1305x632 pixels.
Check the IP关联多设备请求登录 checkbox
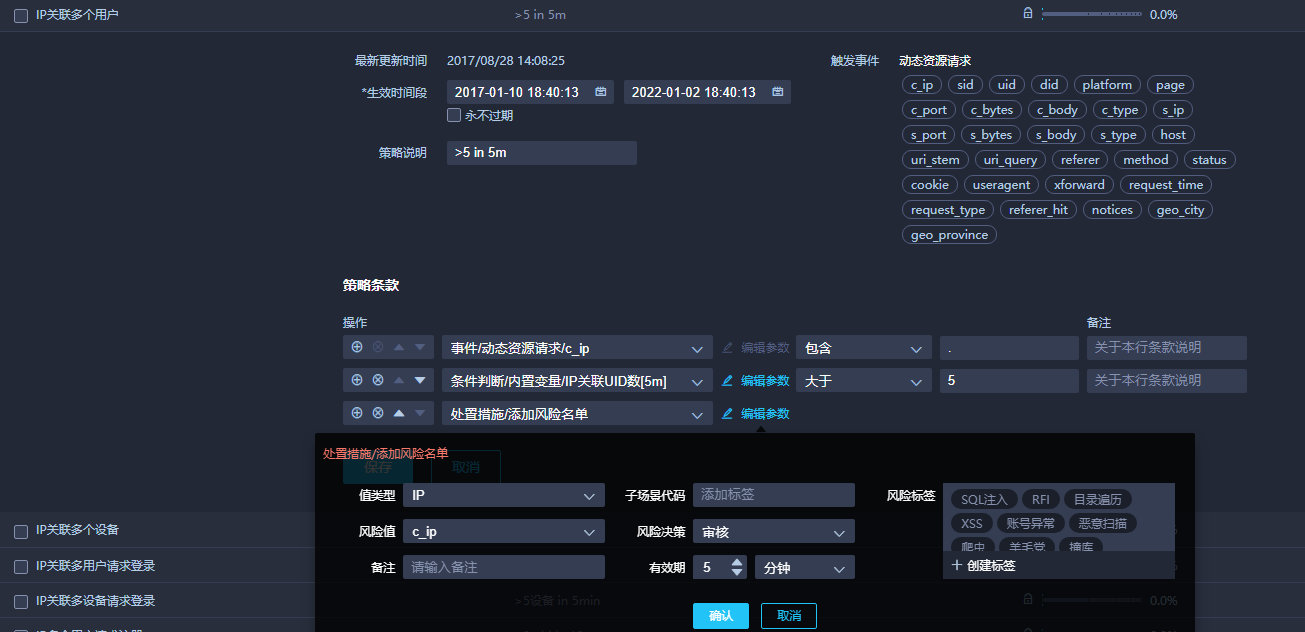pos(21,601)
